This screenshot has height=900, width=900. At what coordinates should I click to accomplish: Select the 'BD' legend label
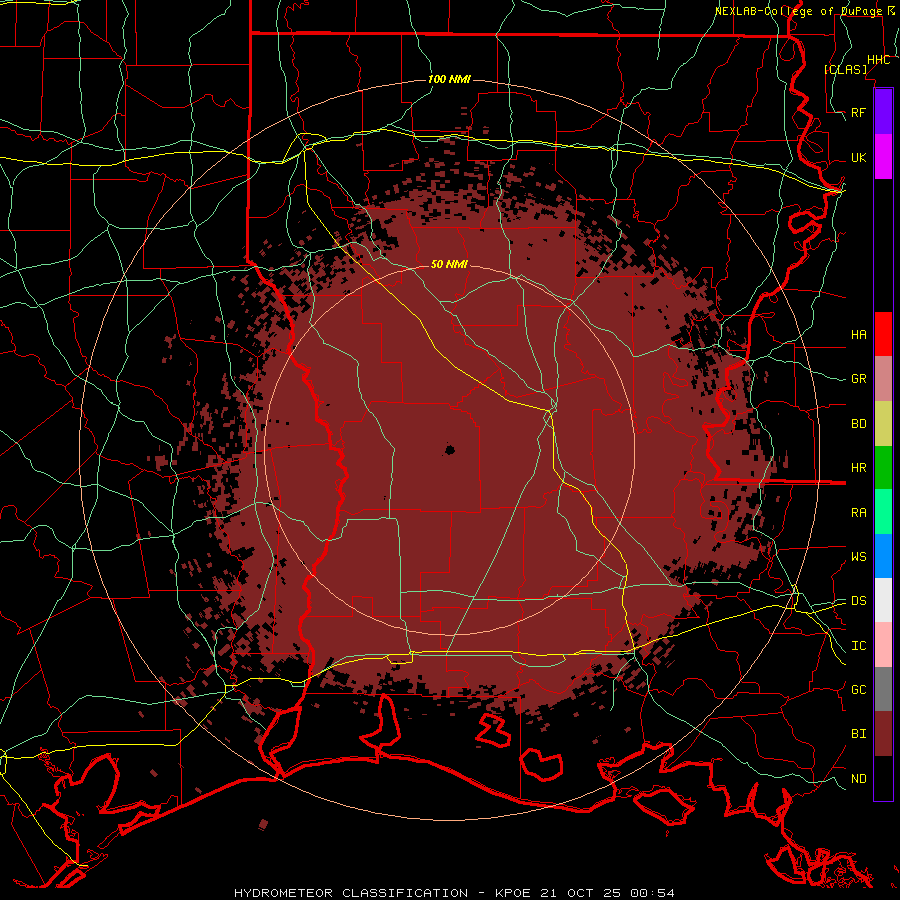858,424
